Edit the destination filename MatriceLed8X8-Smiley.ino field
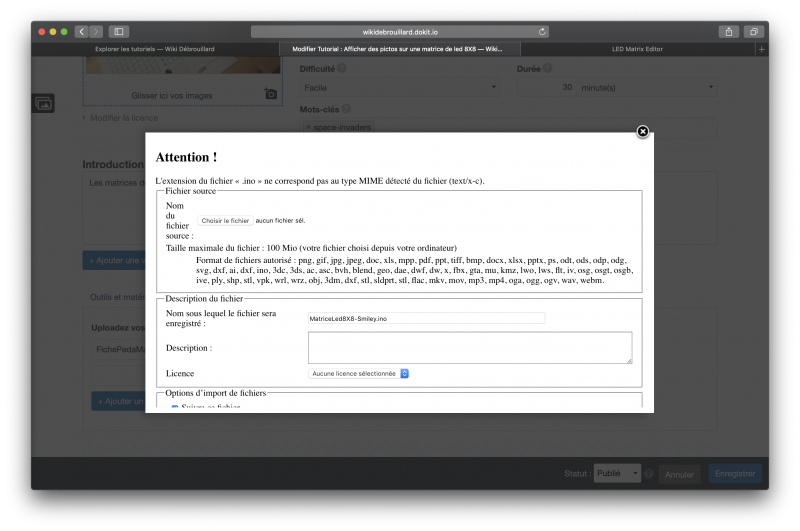This screenshot has height=531, width=800. click(x=426, y=318)
